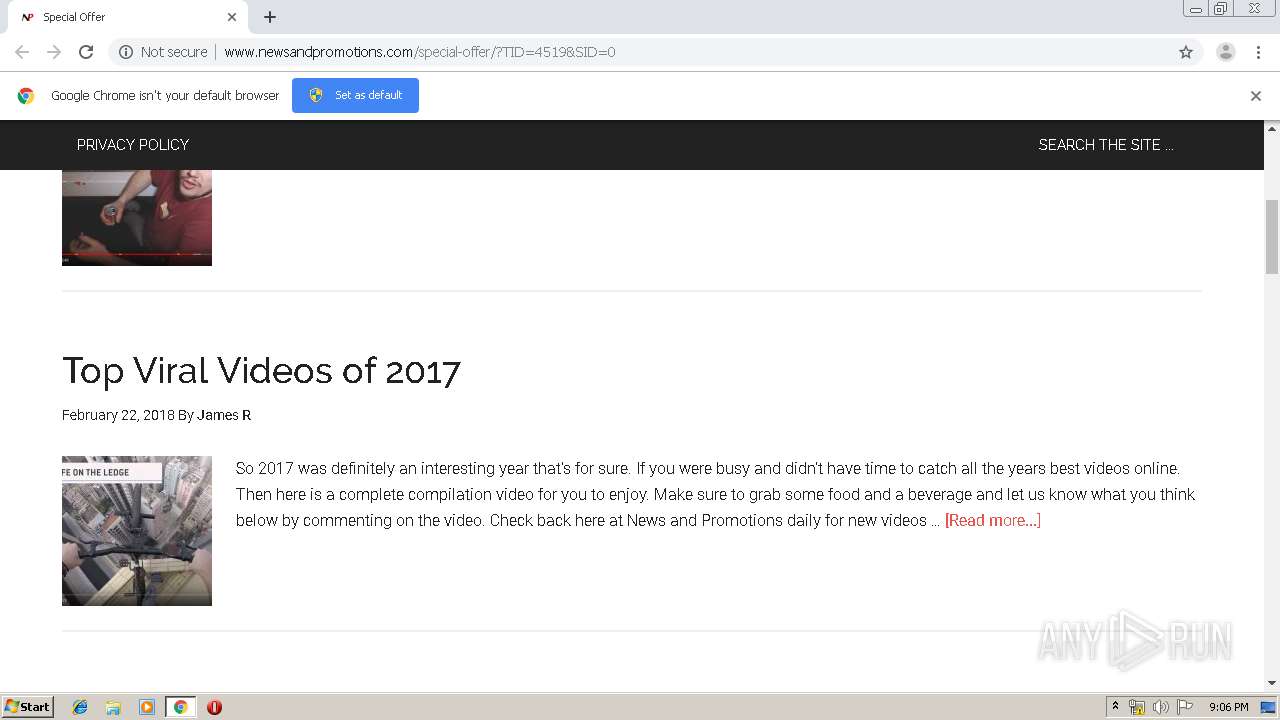Open the Life on the Ledge thumbnail

pyautogui.click(x=137, y=531)
